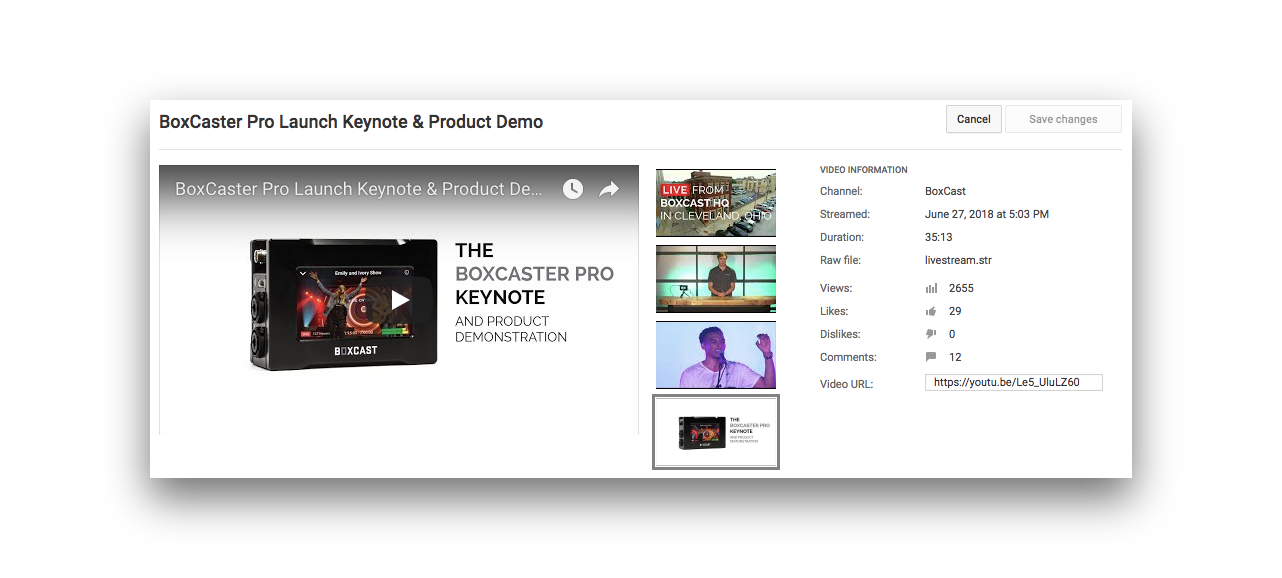Click the dislikes count 0
1282x578 pixels.
tap(952, 334)
